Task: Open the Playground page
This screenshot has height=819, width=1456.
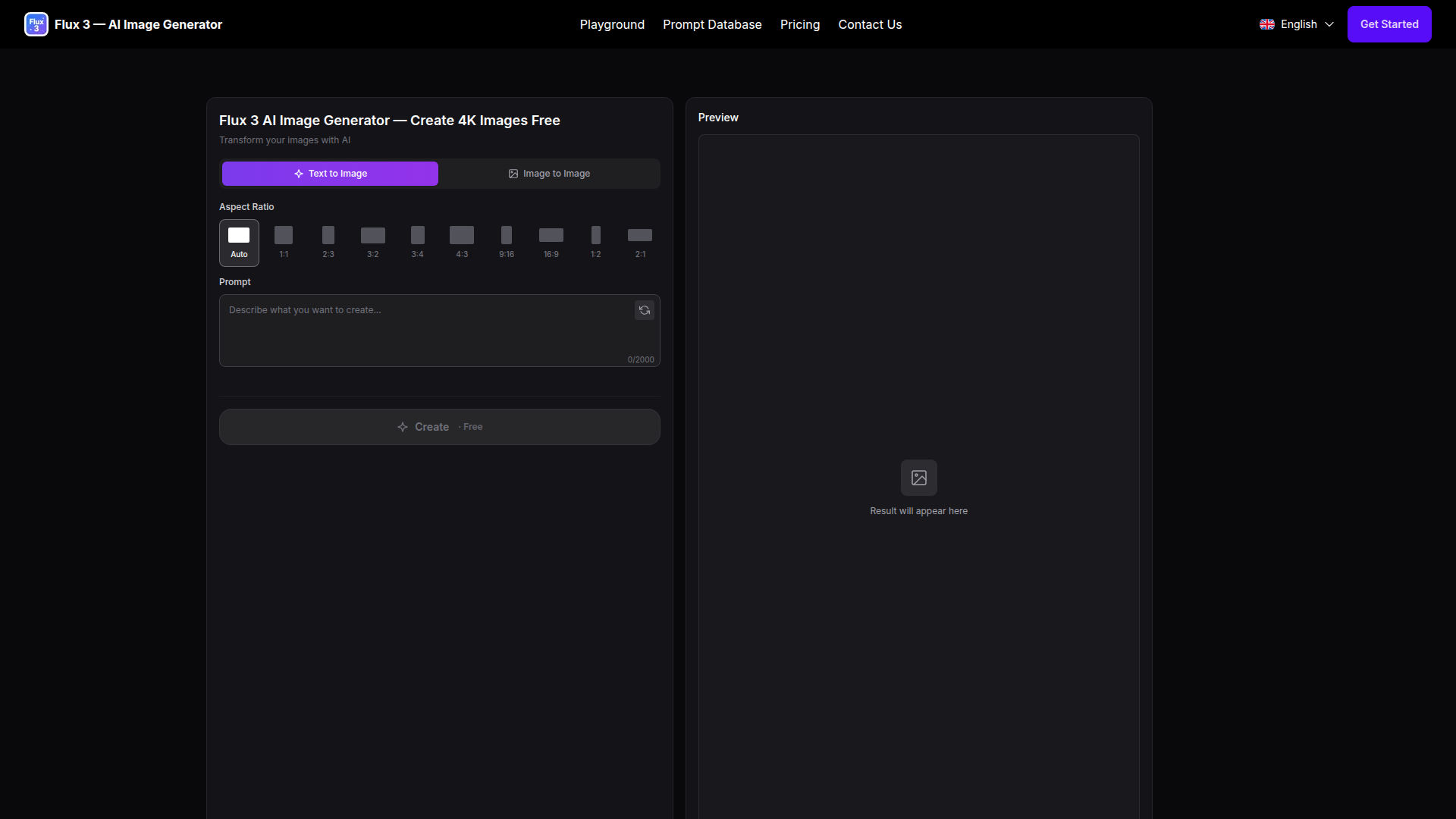Action: point(612,24)
